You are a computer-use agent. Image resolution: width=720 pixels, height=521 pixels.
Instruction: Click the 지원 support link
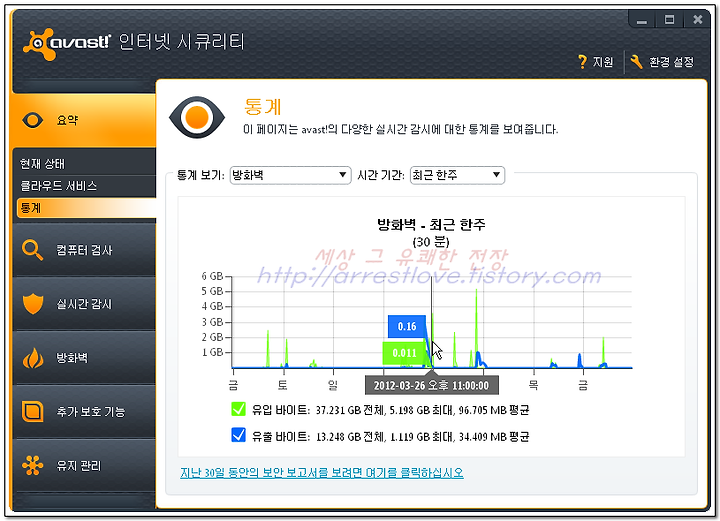pyautogui.click(x=603, y=62)
